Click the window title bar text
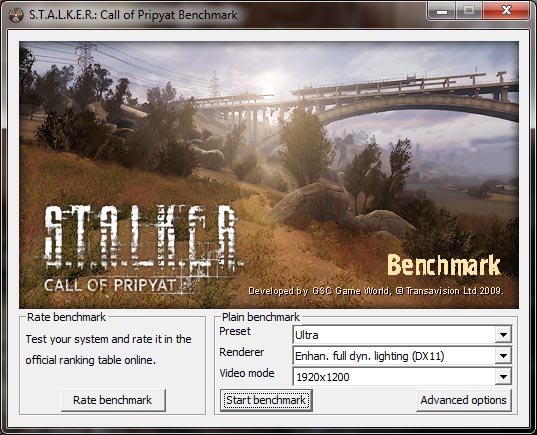This screenshot has height=435, width=537. 133,15
